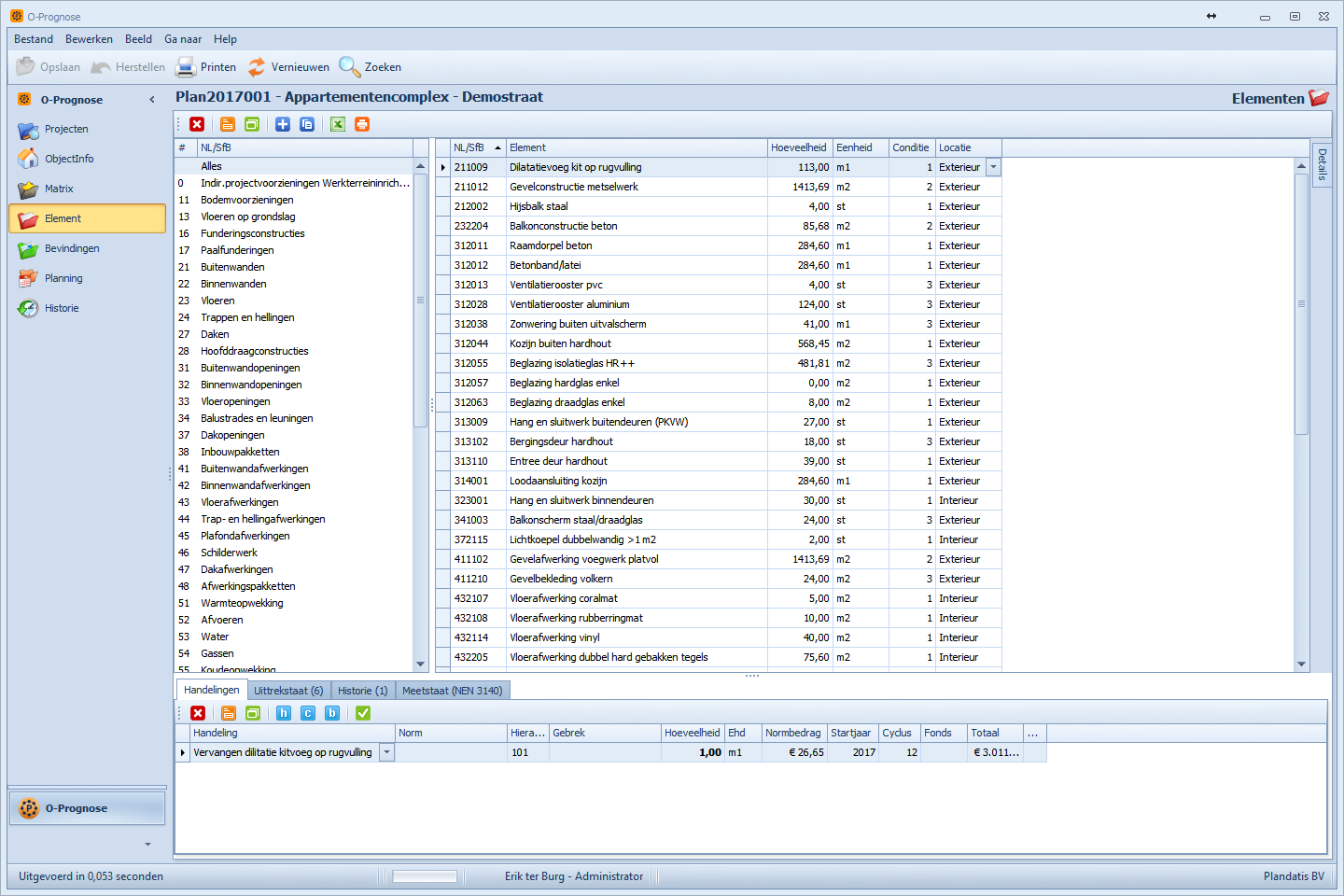
Task: Select Gevelconstructie metselwerk element row
Action: coord(719,187)
